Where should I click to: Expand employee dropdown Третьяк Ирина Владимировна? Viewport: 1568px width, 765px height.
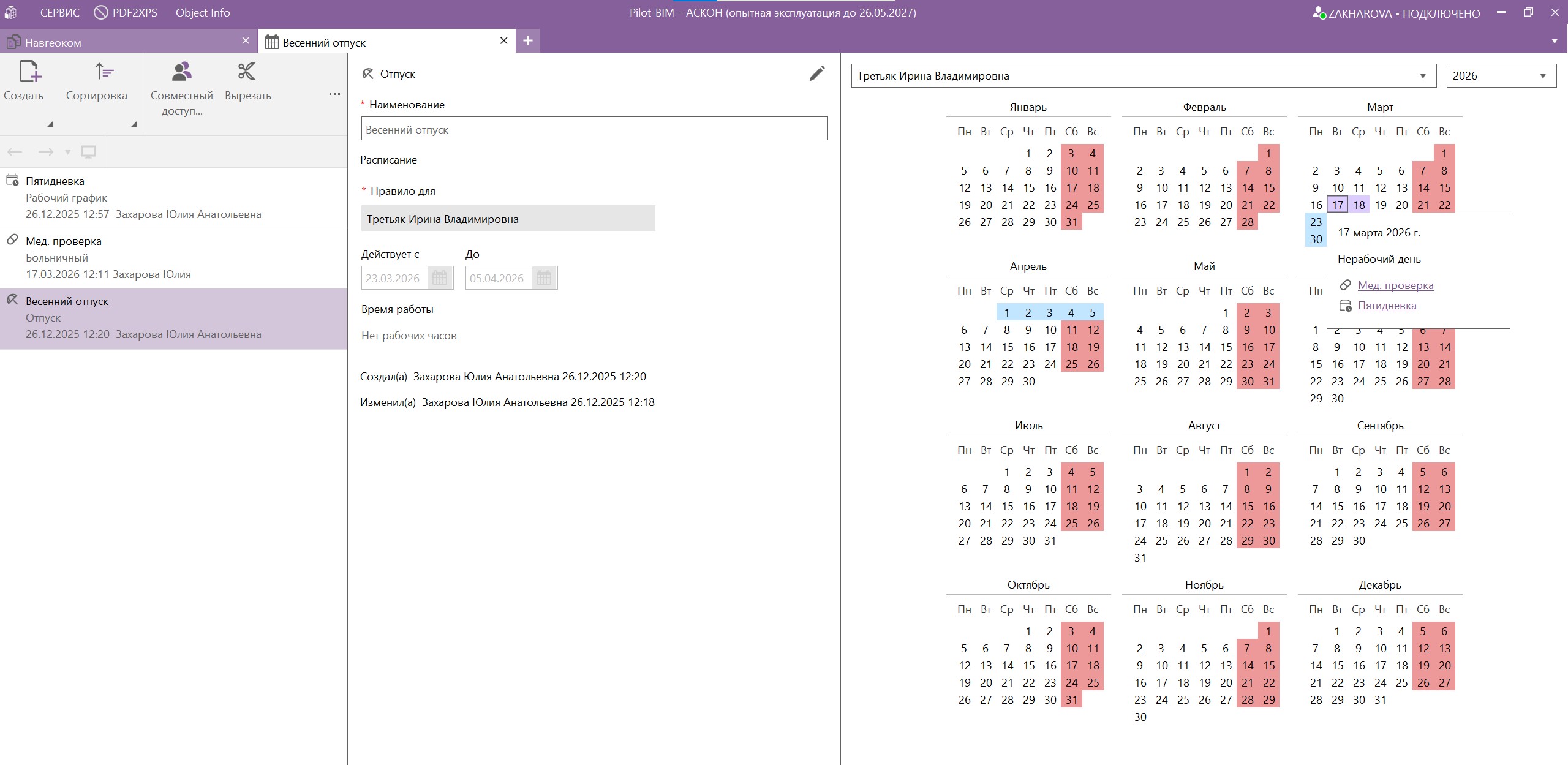tap(1422, 76)
